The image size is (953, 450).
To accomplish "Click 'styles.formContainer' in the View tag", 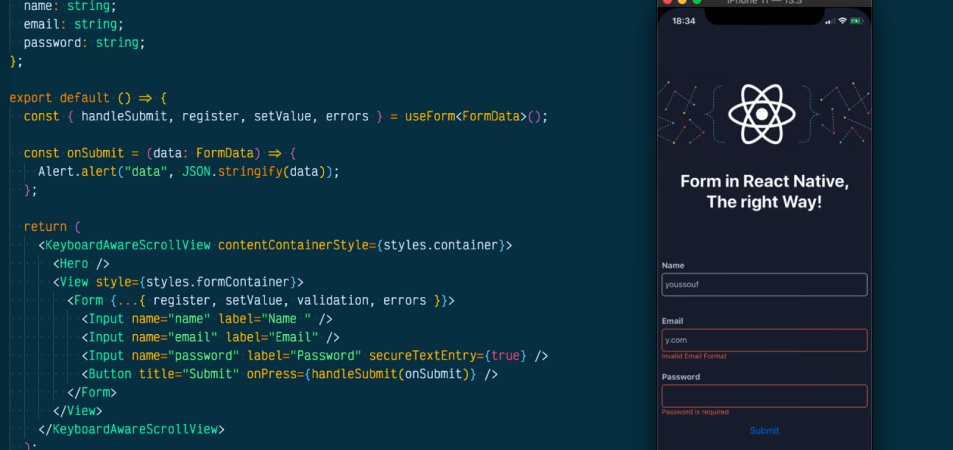I will [218, 282].
